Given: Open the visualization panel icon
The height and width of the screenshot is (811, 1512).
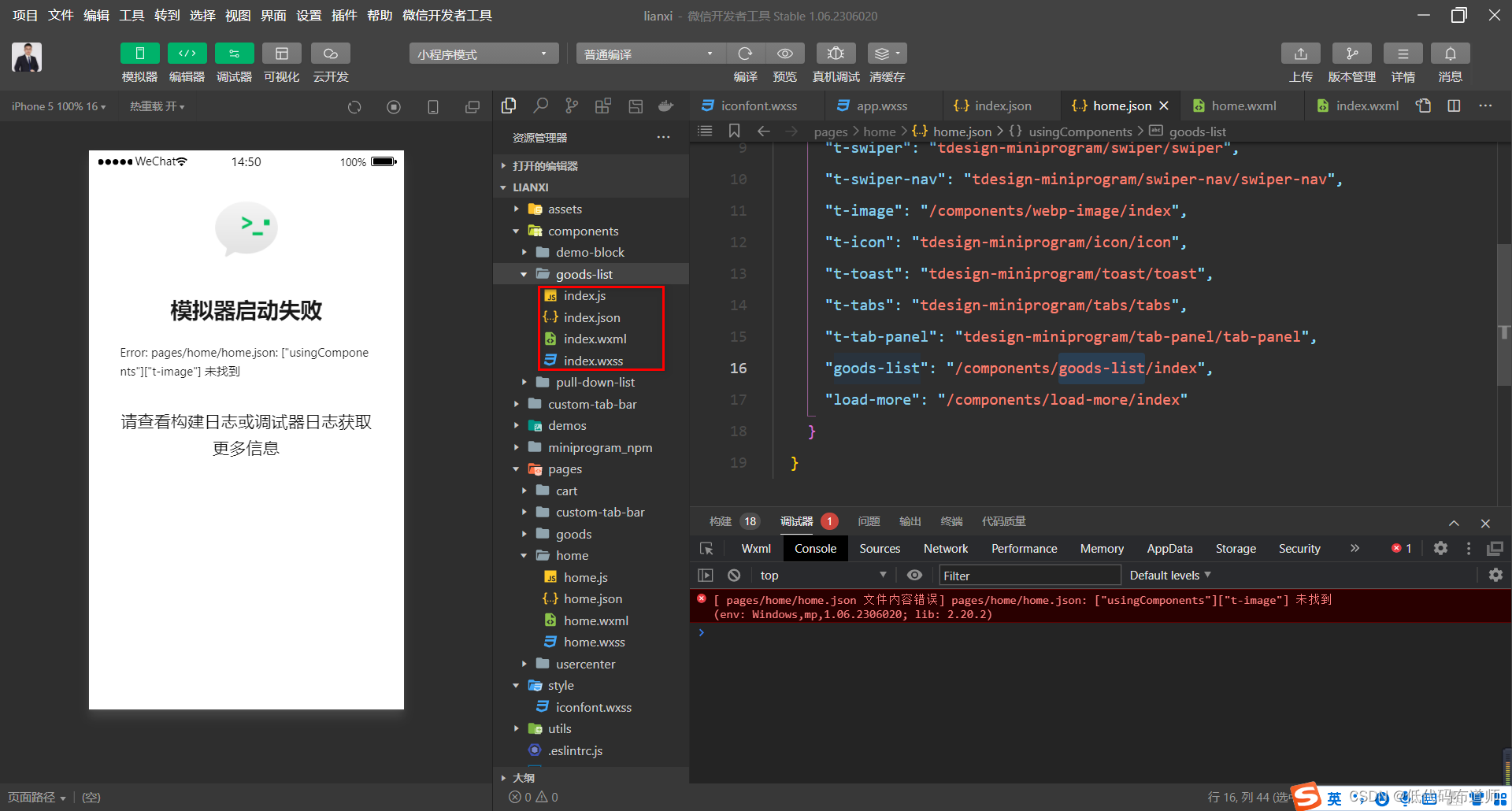Looking at the screenshot, I should click(281, 54).
